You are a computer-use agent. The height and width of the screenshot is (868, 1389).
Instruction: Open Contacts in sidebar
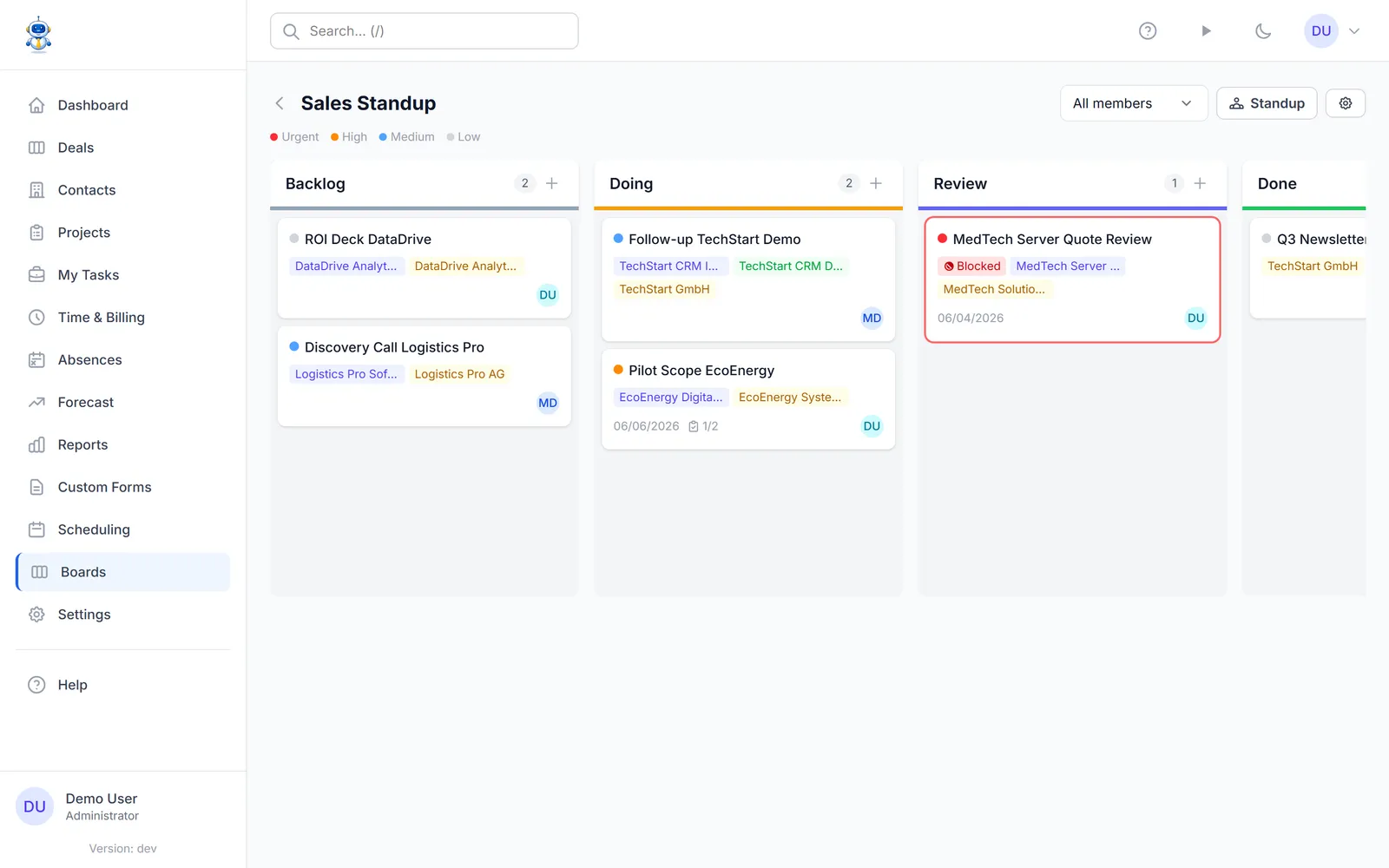point(122,190)
